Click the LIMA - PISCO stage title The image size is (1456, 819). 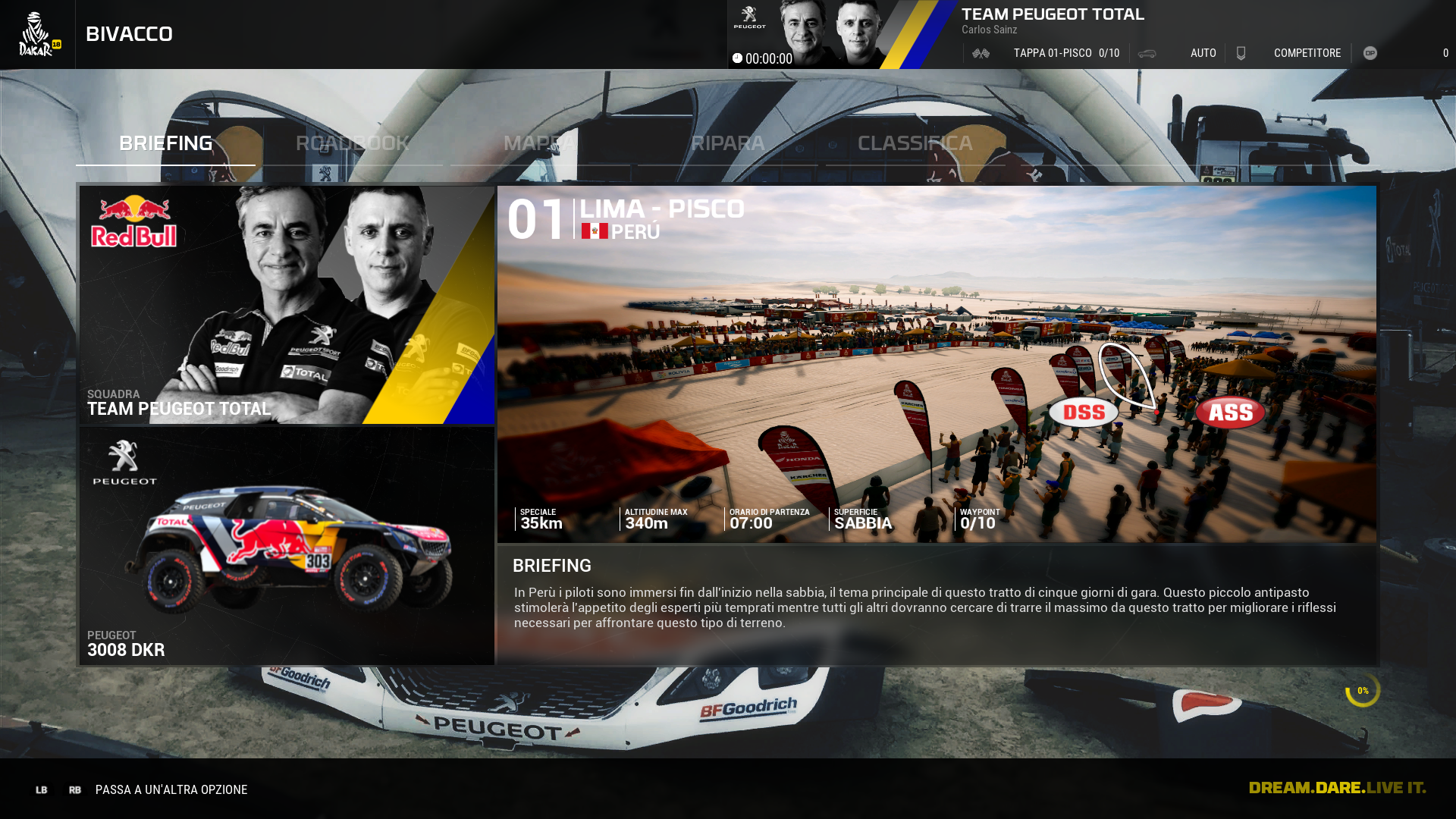tap(662, 209)
